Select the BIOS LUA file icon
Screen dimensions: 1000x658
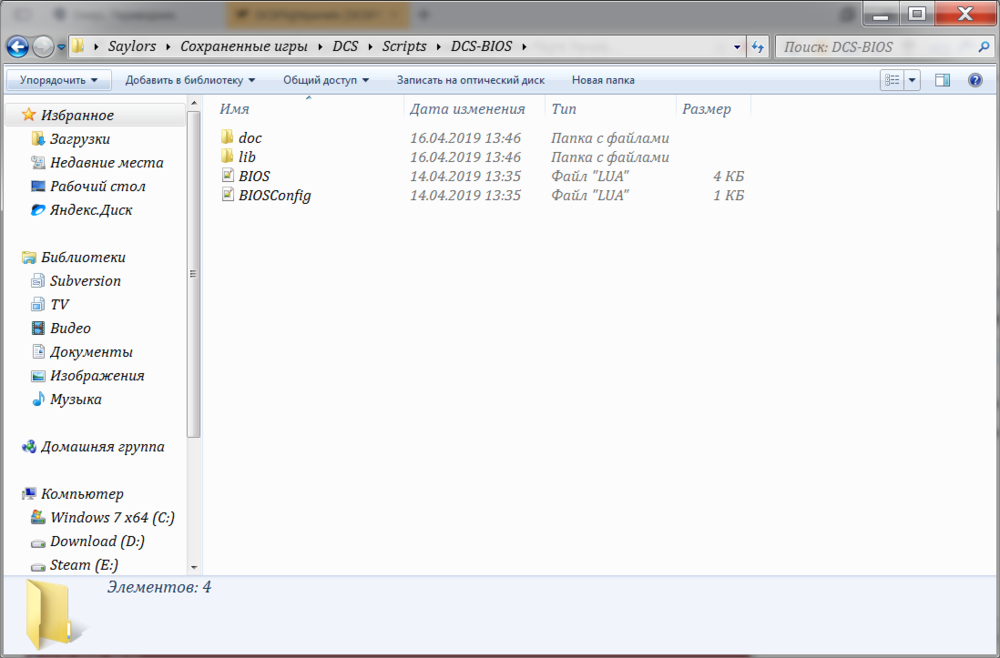(228, 175)
